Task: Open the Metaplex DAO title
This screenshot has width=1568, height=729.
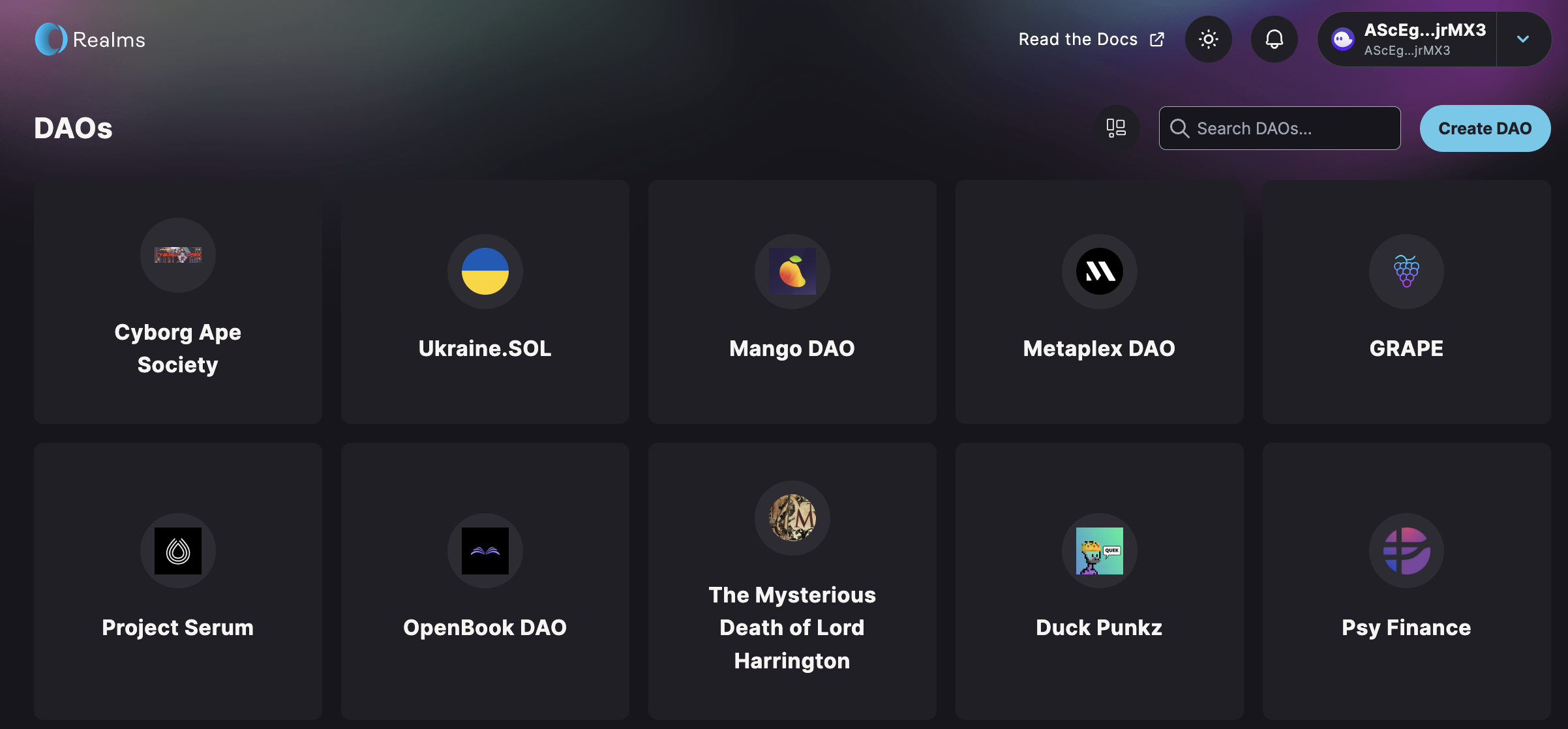Action: point(1099,348)
